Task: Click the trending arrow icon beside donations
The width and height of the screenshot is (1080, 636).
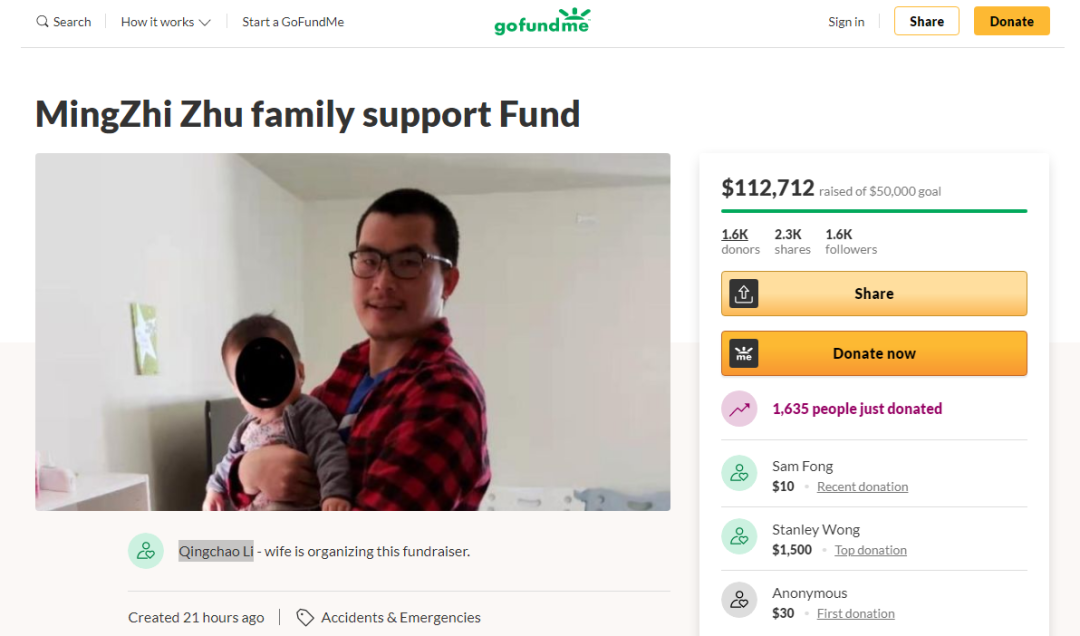Action: [739, 409]
